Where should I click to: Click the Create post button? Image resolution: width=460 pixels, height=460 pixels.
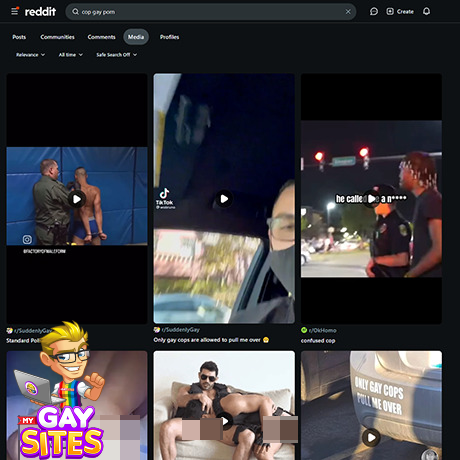pyautogui.click(x=400, y=12)
